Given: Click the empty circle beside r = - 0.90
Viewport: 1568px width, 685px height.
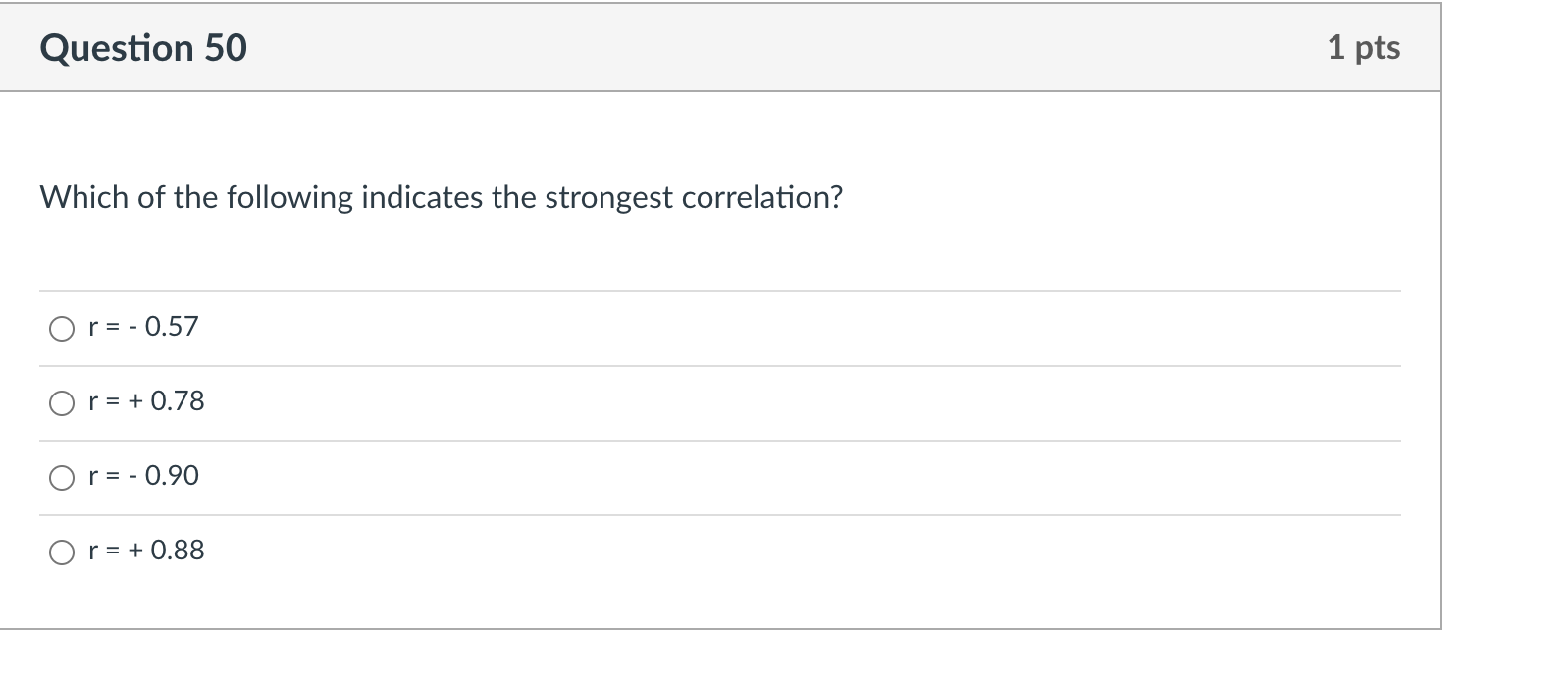Looking at the screenshot, I should (61, 477).
